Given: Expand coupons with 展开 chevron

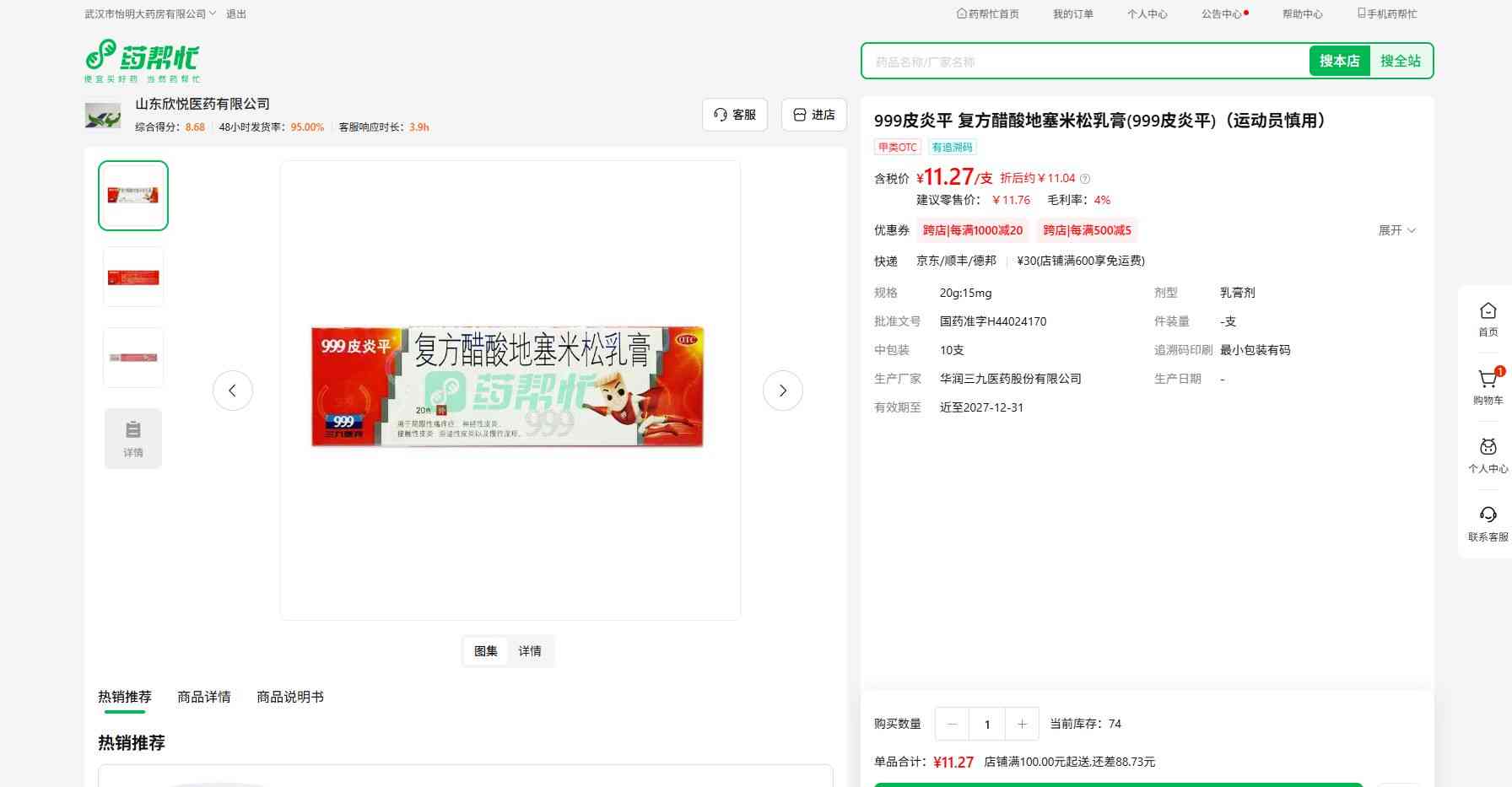Looking at the screenshot, I should [1396, 230].
